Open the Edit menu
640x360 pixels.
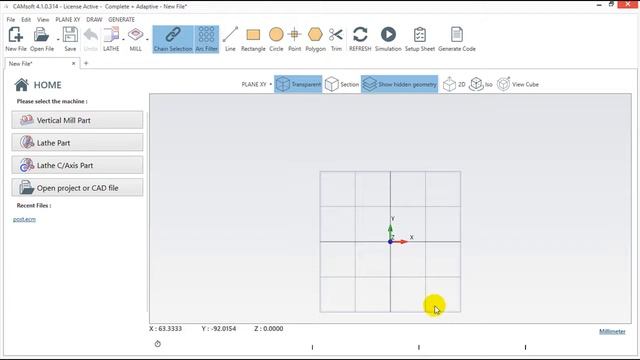pos(26,20)
